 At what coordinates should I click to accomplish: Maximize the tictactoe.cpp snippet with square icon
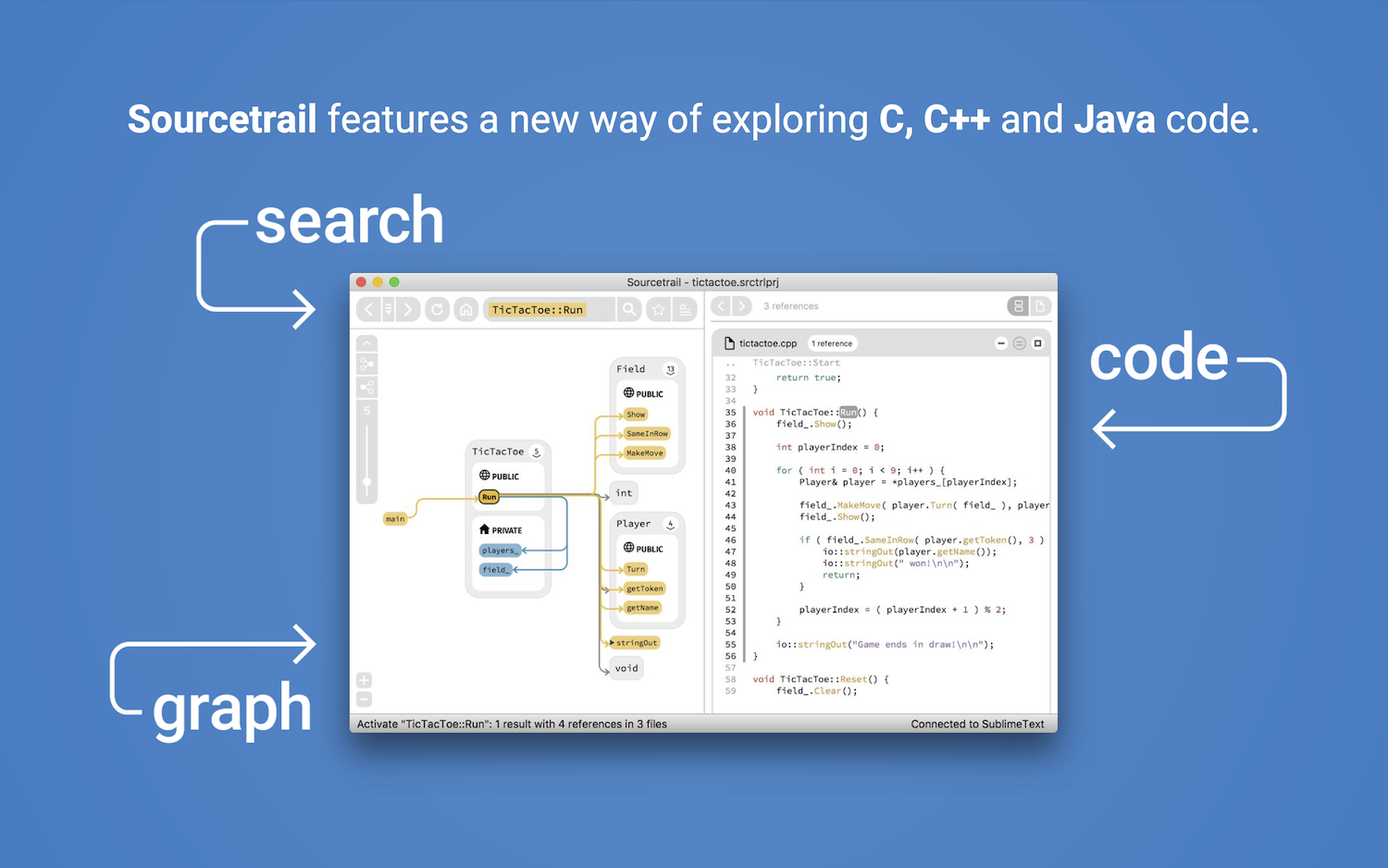(x=1038, y=342)
